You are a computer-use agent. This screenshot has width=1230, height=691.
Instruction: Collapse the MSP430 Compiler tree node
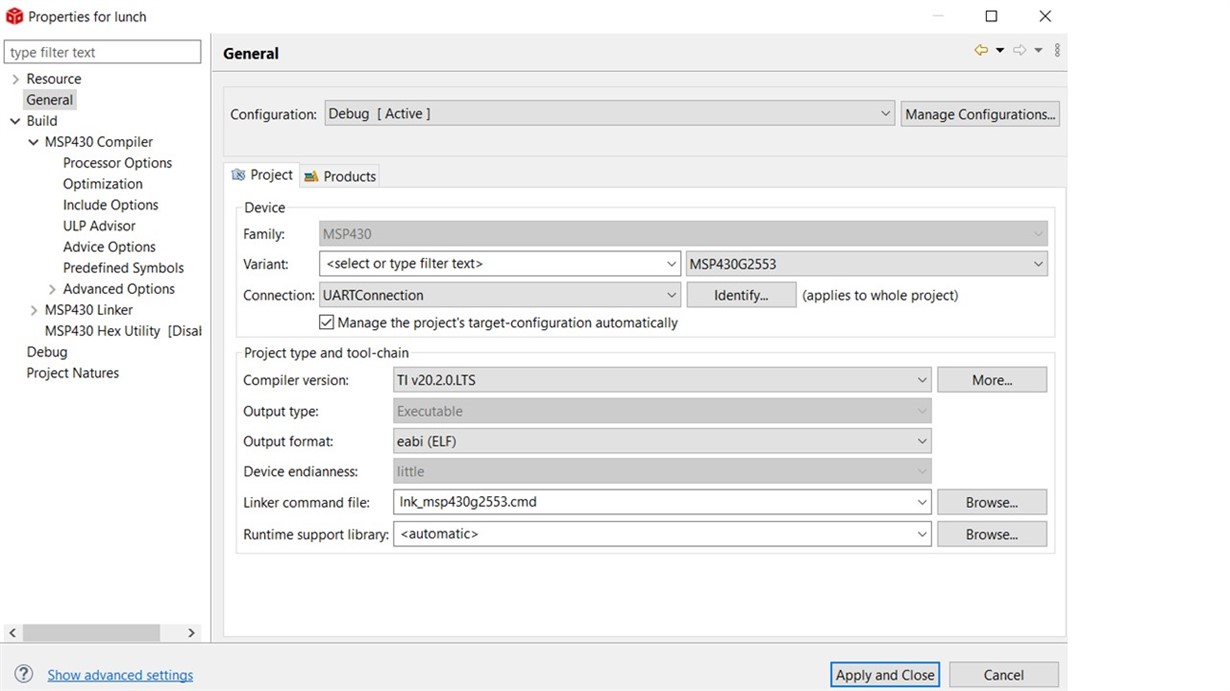33,142
